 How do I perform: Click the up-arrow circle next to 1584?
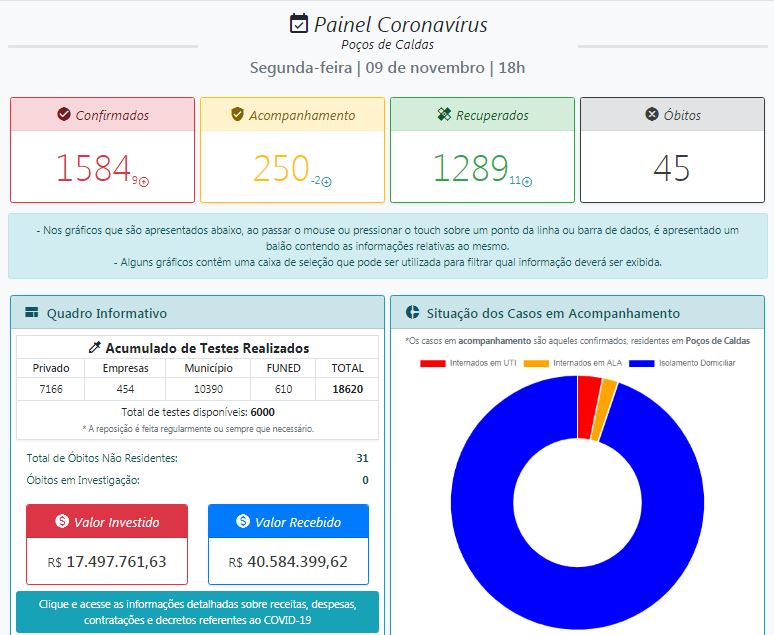pyautogui.click(x=144, y=182)
